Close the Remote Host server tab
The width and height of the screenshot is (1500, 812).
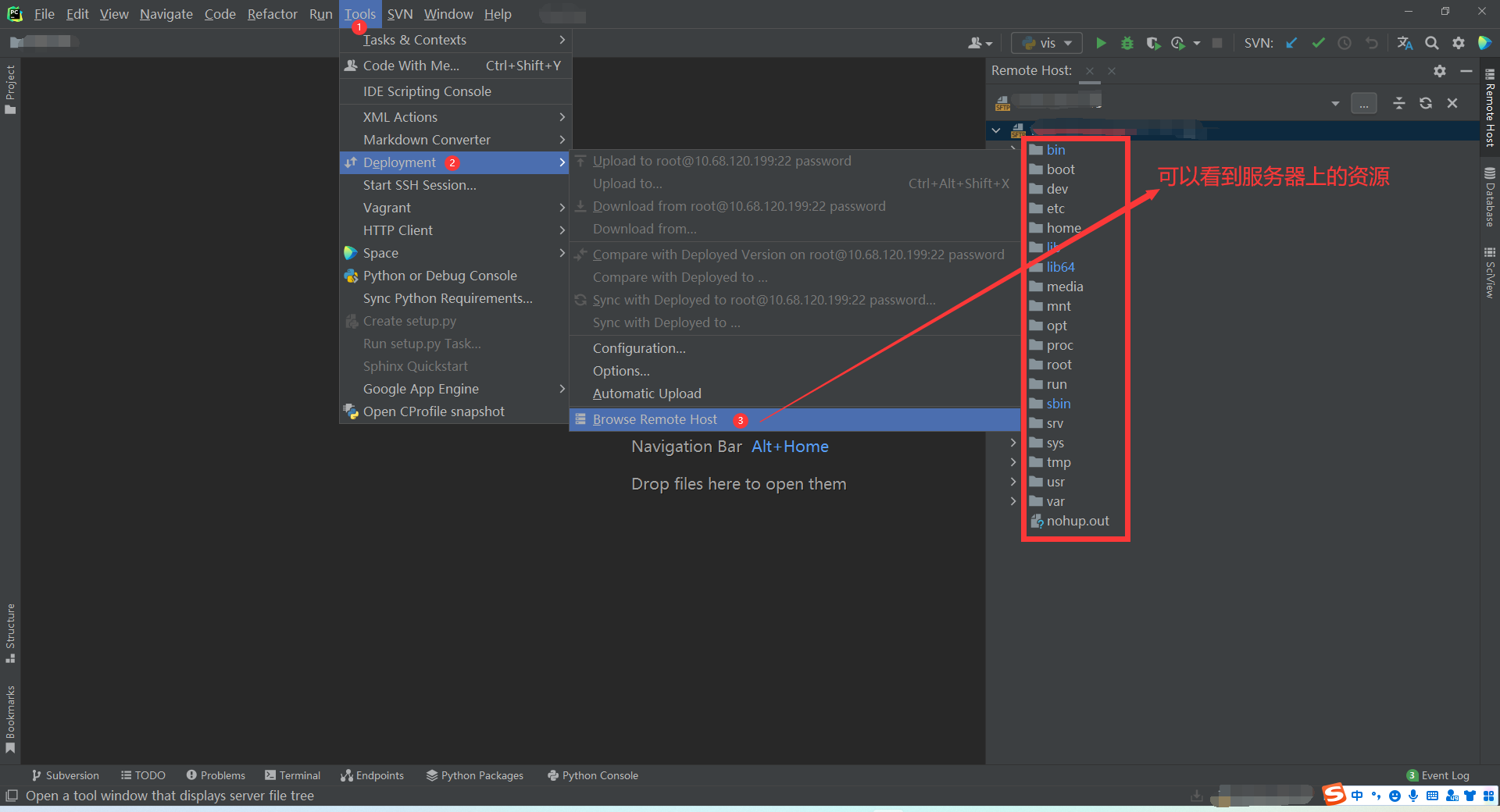pyautogui.click(x=1089, y=71)
